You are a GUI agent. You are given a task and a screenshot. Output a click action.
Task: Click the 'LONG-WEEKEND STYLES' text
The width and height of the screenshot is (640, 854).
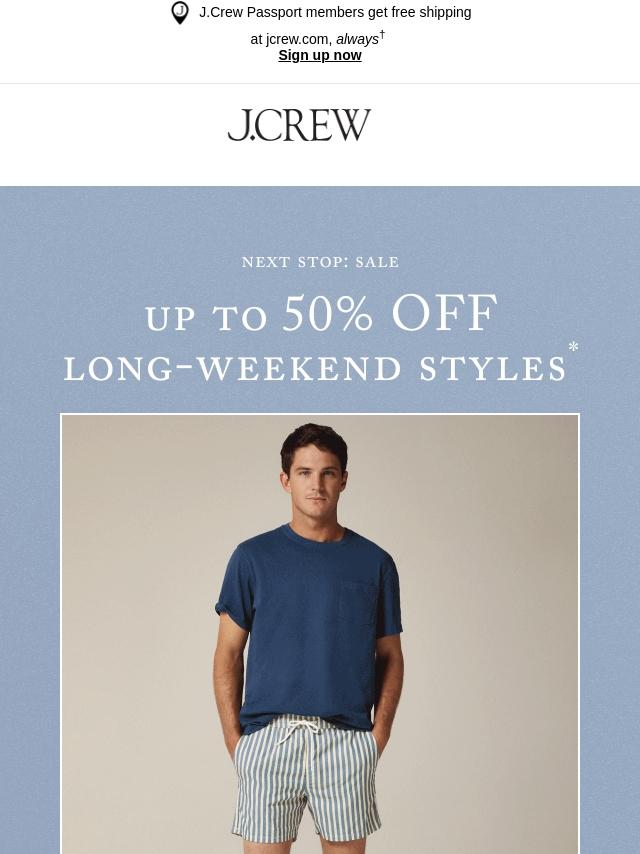(x=315, y=369)
